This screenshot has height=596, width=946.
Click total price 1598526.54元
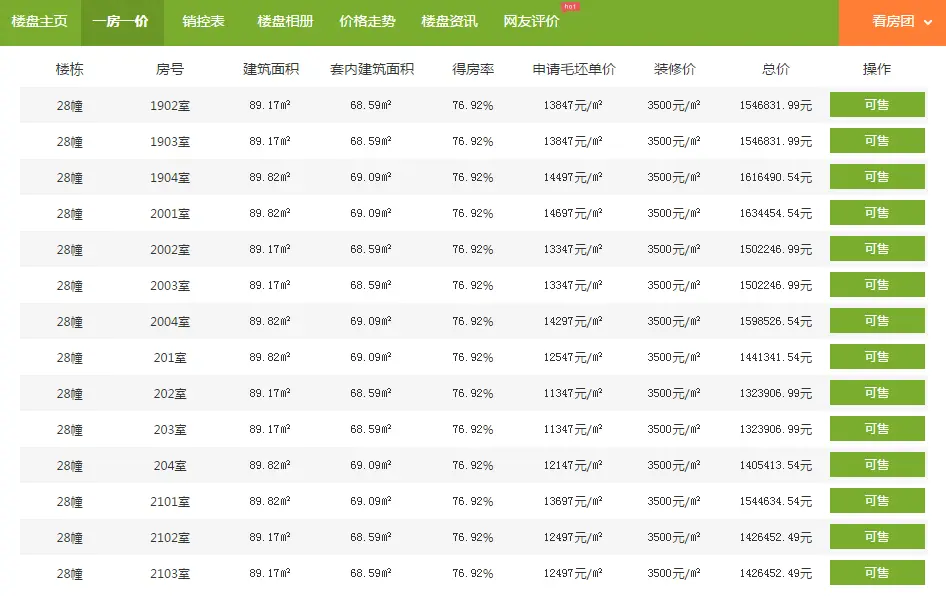776,322
